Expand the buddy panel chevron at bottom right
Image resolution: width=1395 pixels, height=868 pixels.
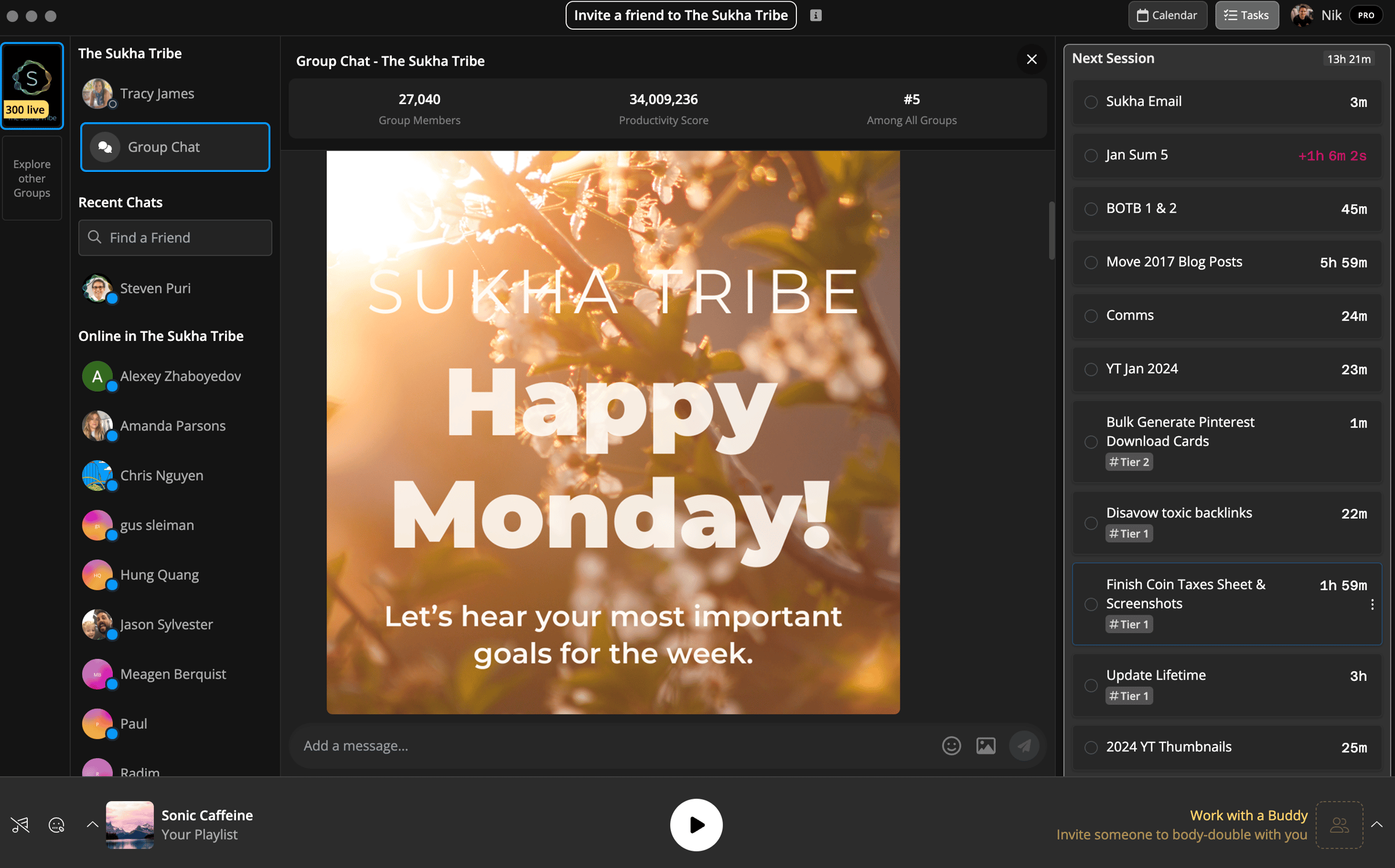1376,824
